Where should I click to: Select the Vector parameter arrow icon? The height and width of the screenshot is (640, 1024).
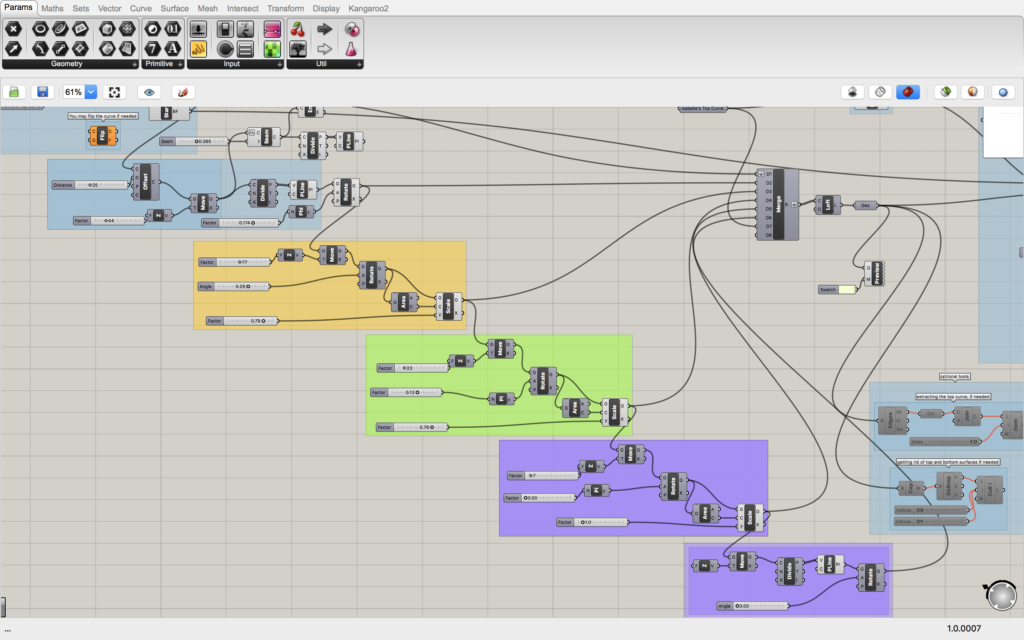coord(13,48)
